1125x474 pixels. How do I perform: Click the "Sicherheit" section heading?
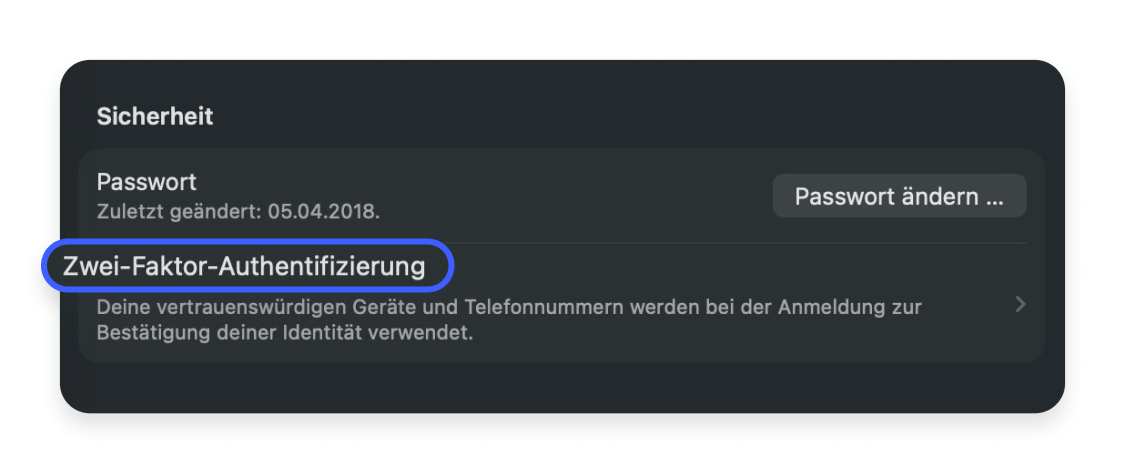tap(155, 116)
